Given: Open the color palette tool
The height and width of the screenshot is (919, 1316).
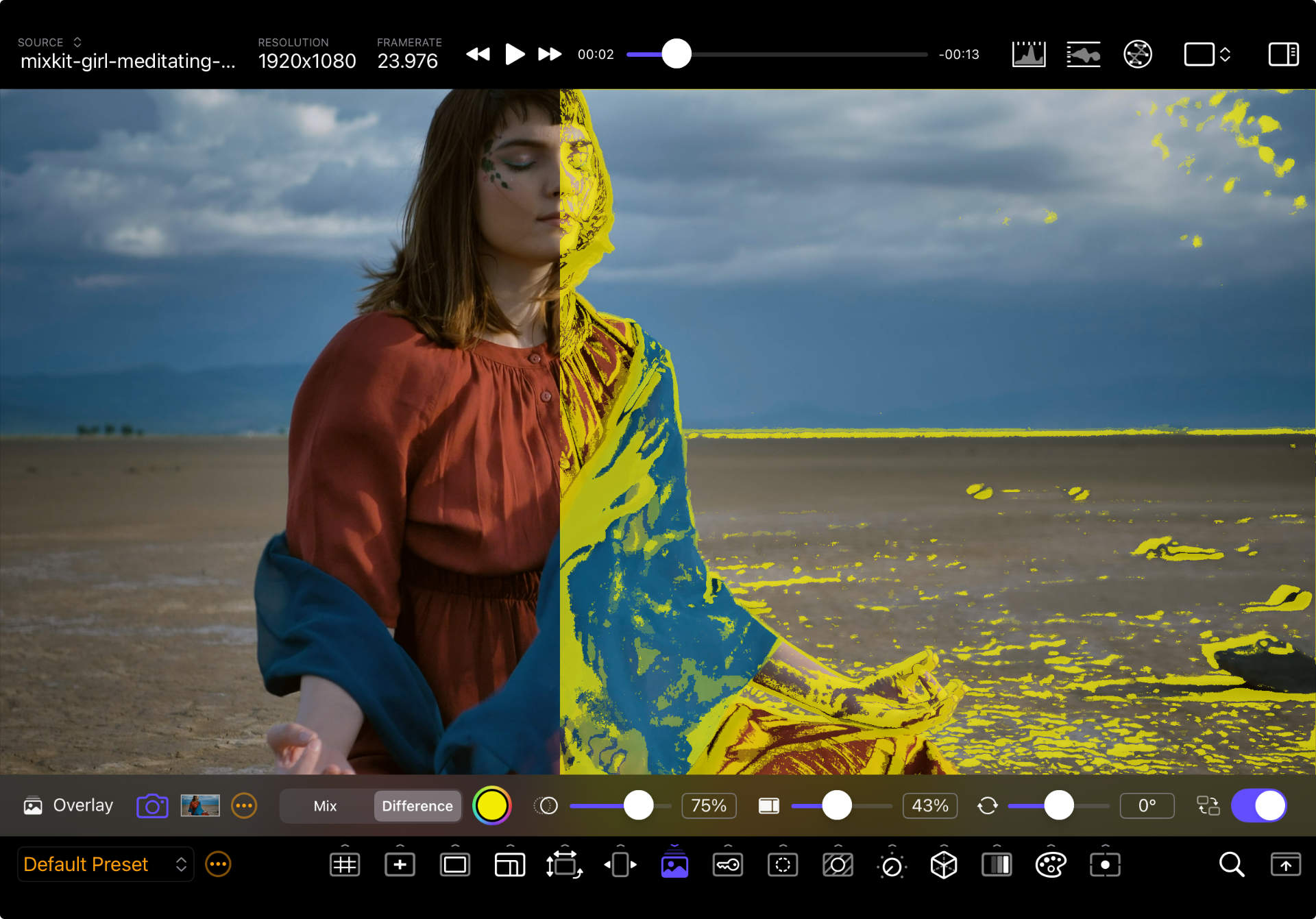Looking at the screenshot, I should click(1051, 865).
